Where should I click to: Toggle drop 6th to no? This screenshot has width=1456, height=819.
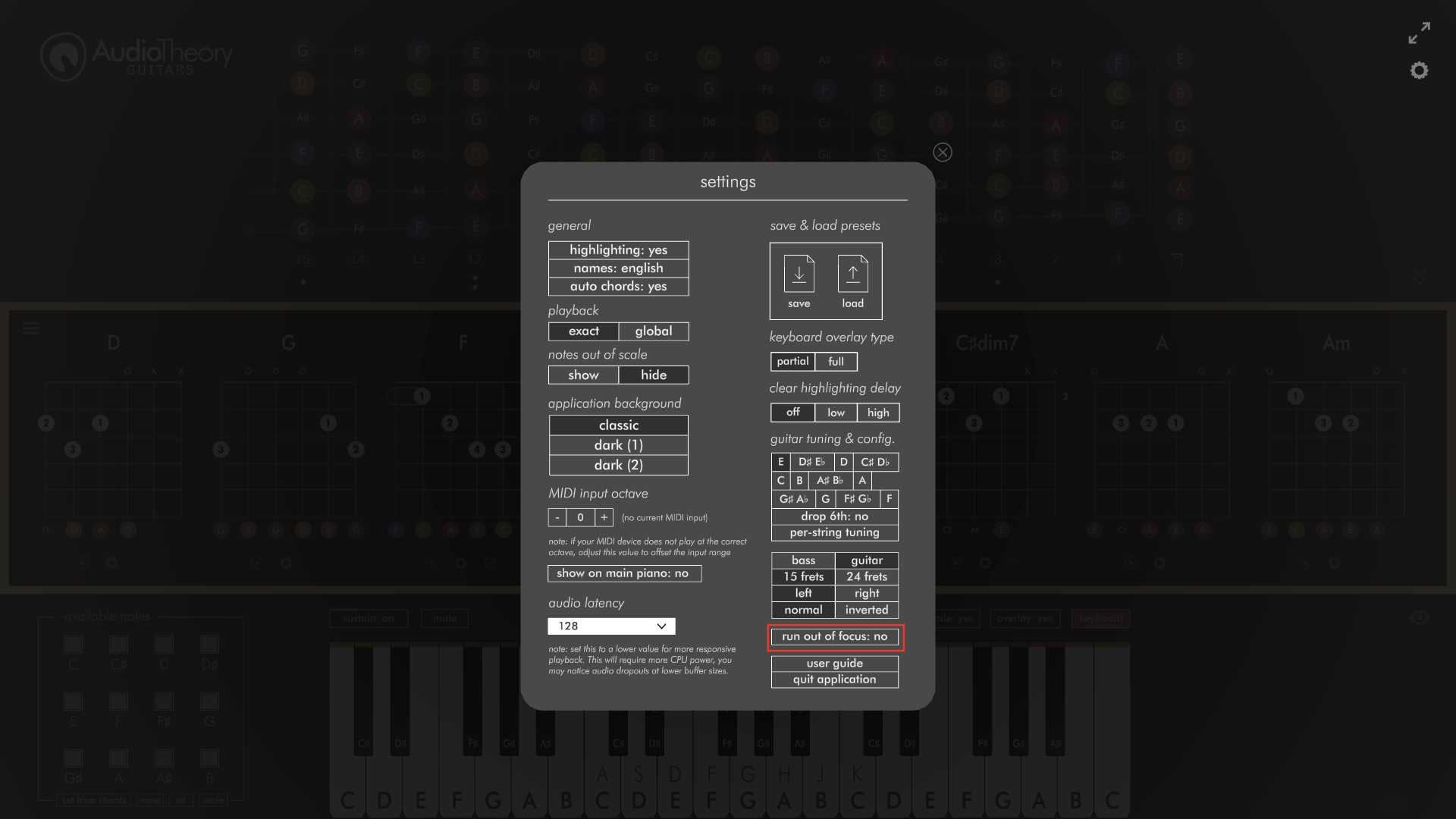[x=834, y=515]
